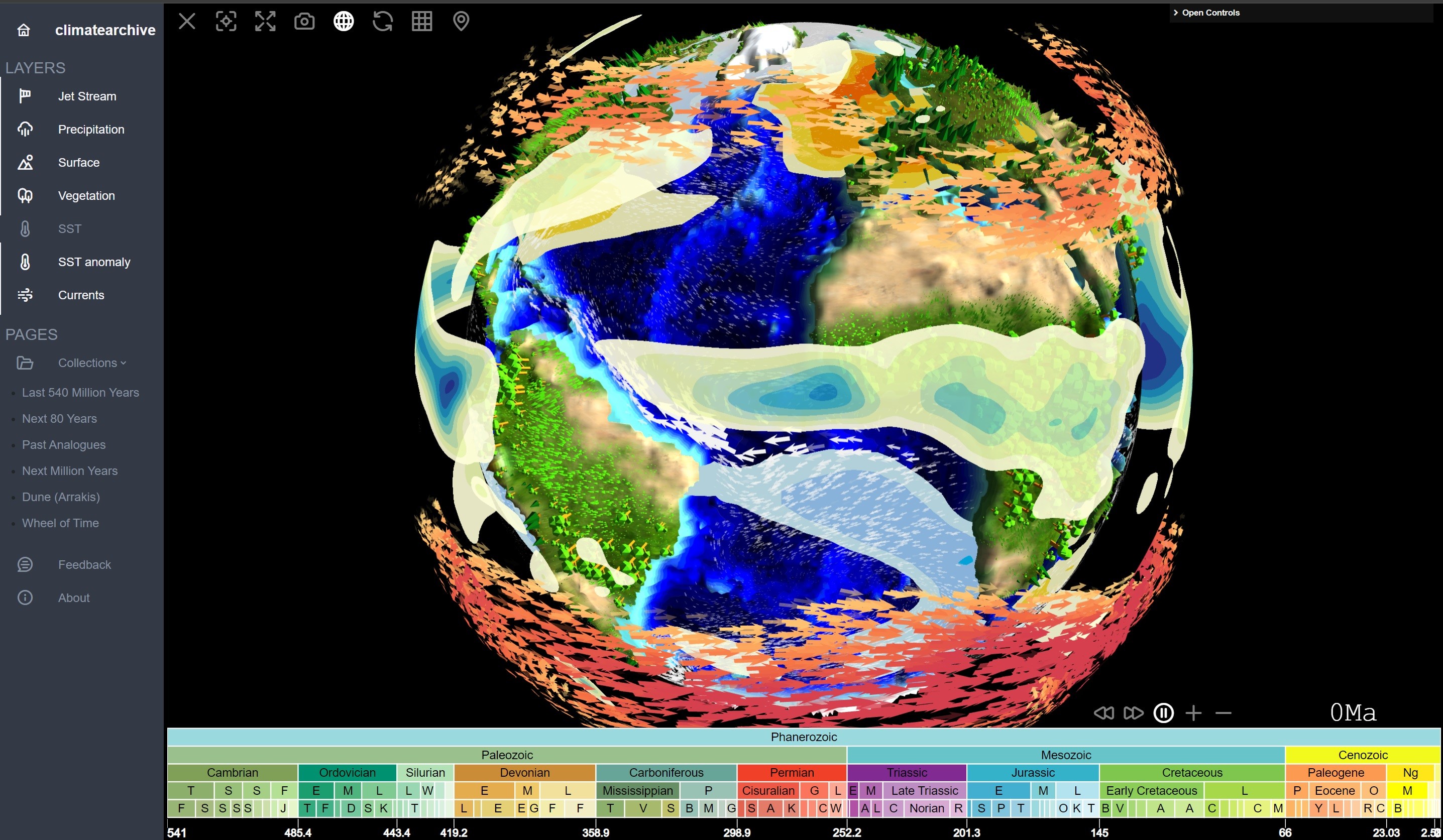The image size is (1443, 840).
Task: Click the SST anomaly thermometer icon
Action: click(x=25, y=262)
